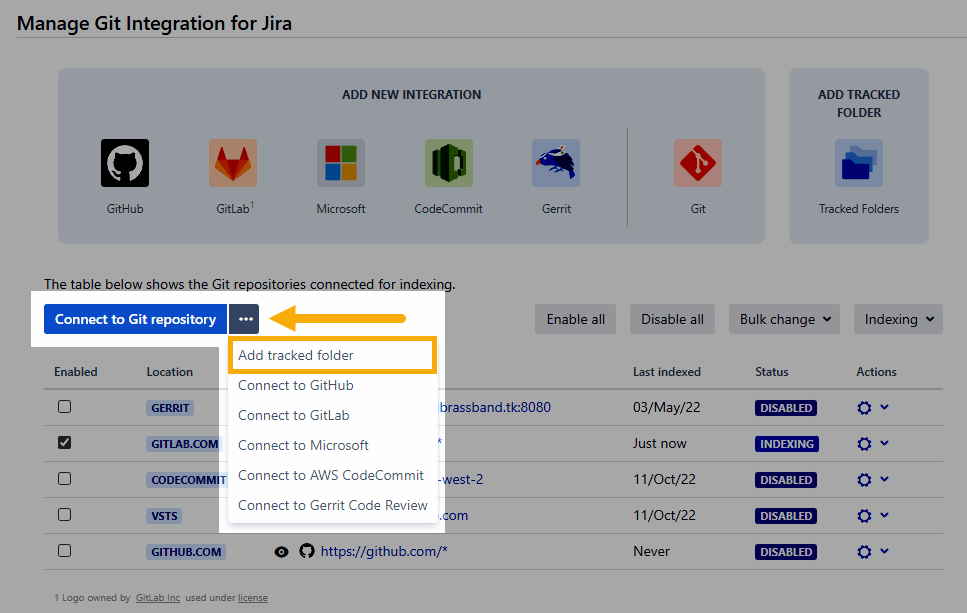Click Connect to Git repository button
This screenshot has height=613, width=967.
[135, 319]
